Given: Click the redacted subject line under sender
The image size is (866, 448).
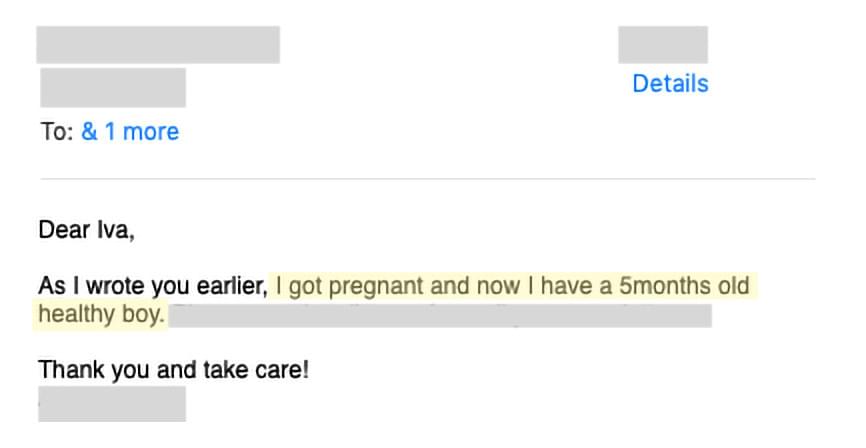Looking at the screenshot, I should pos(113,87).
